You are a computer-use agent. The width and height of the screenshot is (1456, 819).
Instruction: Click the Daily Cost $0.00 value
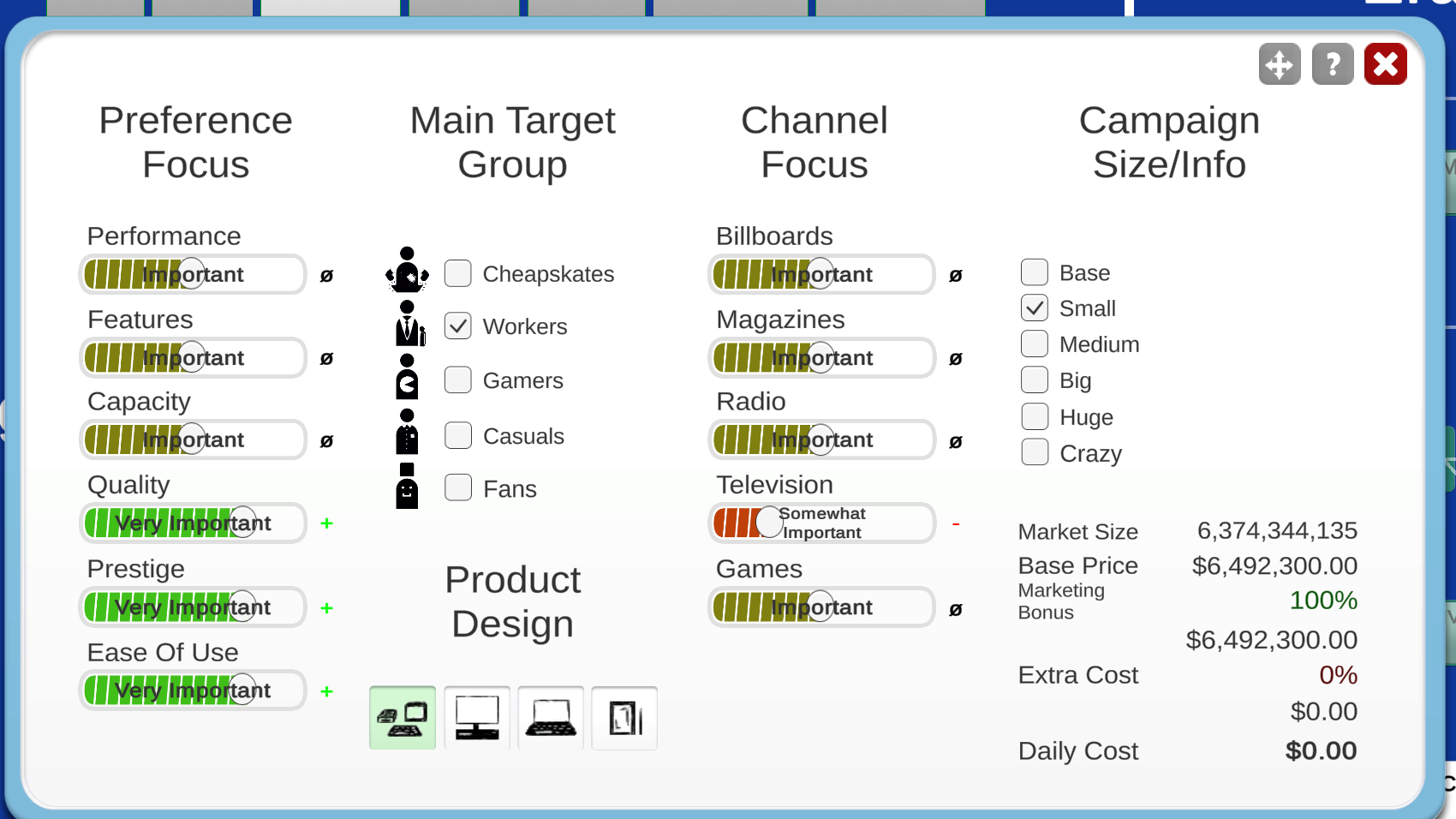(1321, 750)
